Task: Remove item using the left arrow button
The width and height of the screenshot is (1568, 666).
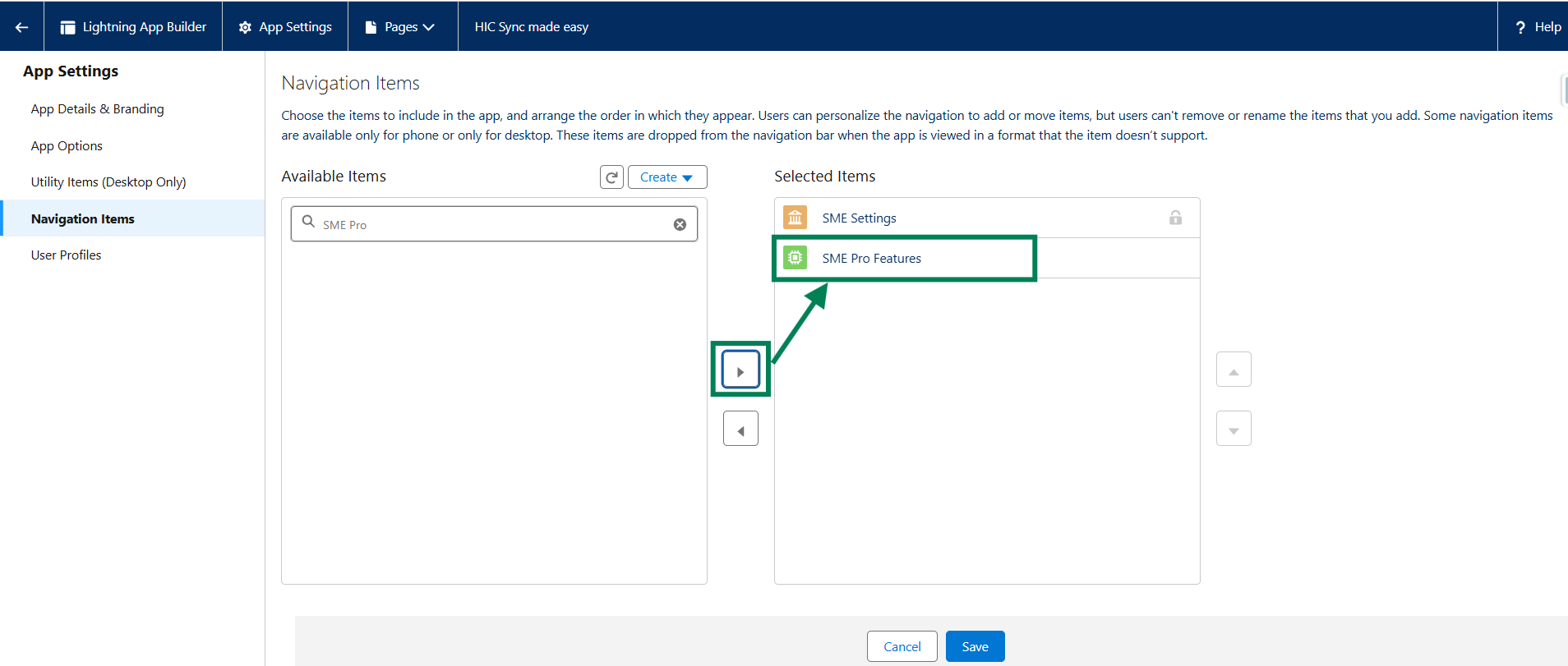Action: [740, 429]
